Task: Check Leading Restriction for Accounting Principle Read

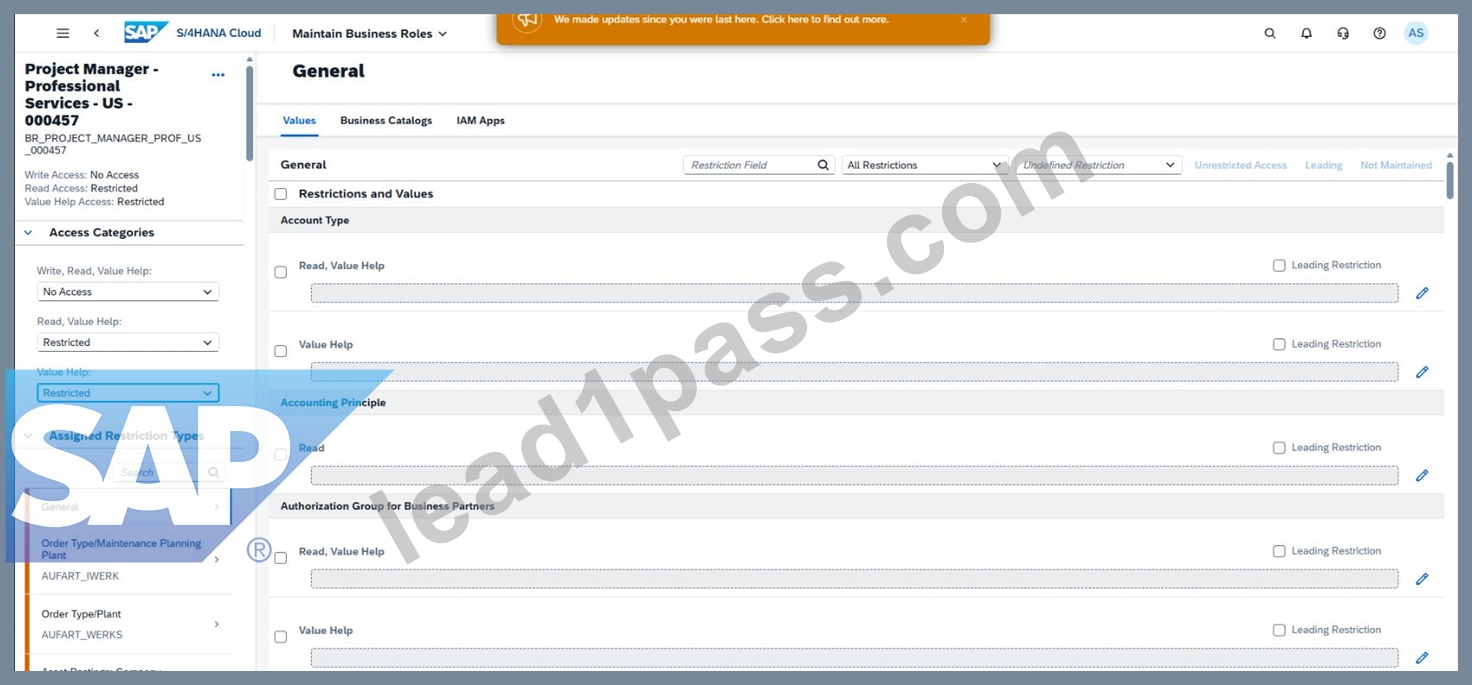Action: (x=1279, y=448)
